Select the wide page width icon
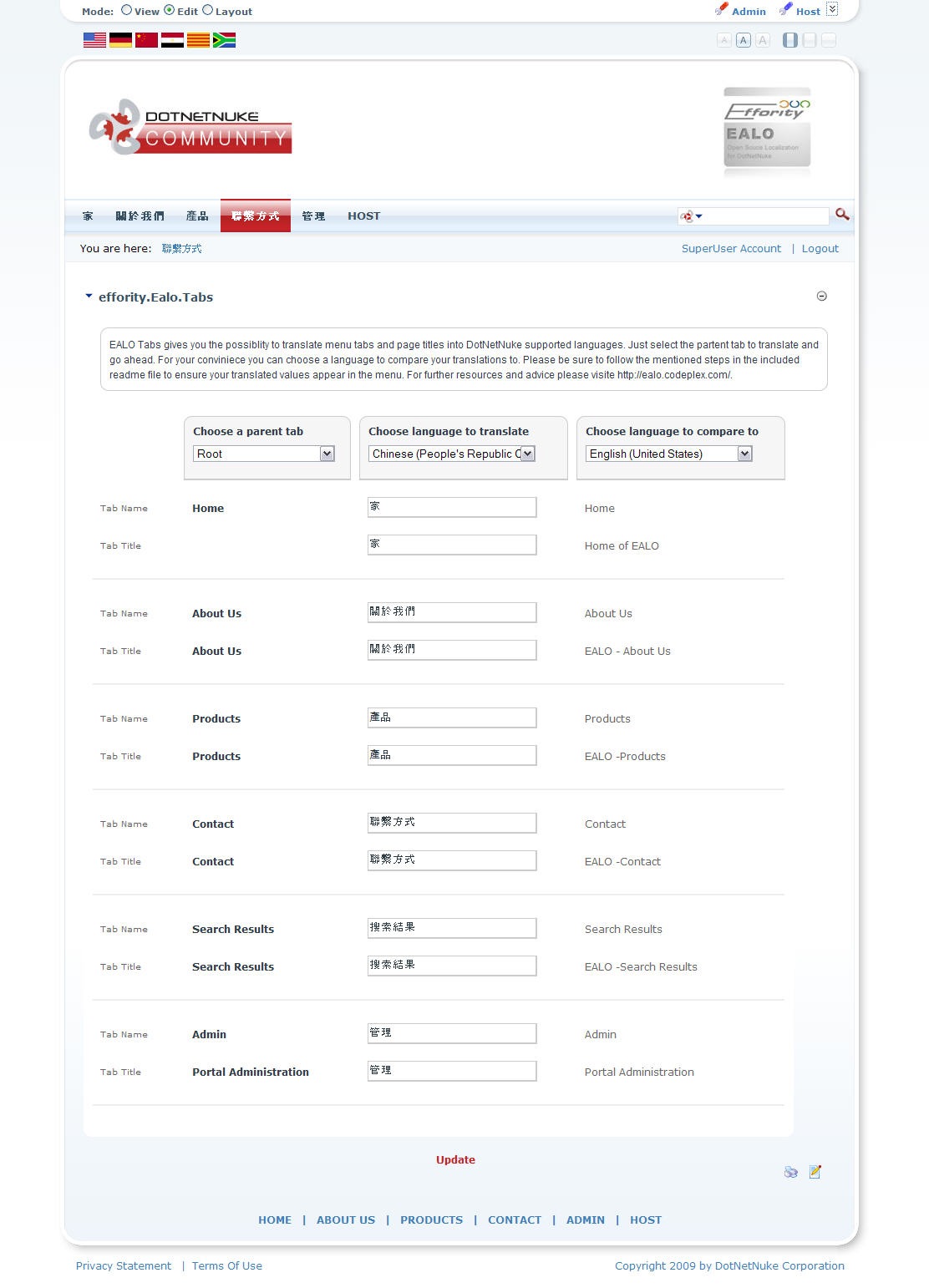 pyautogui.click(x=829, y=40)
